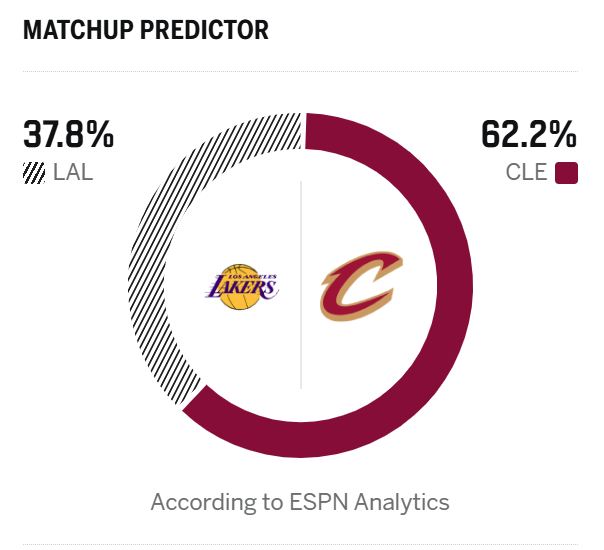Click the LAL team abbreviation label
The height and width of the screenshot is (550, 604).
[x=73, y=172]
